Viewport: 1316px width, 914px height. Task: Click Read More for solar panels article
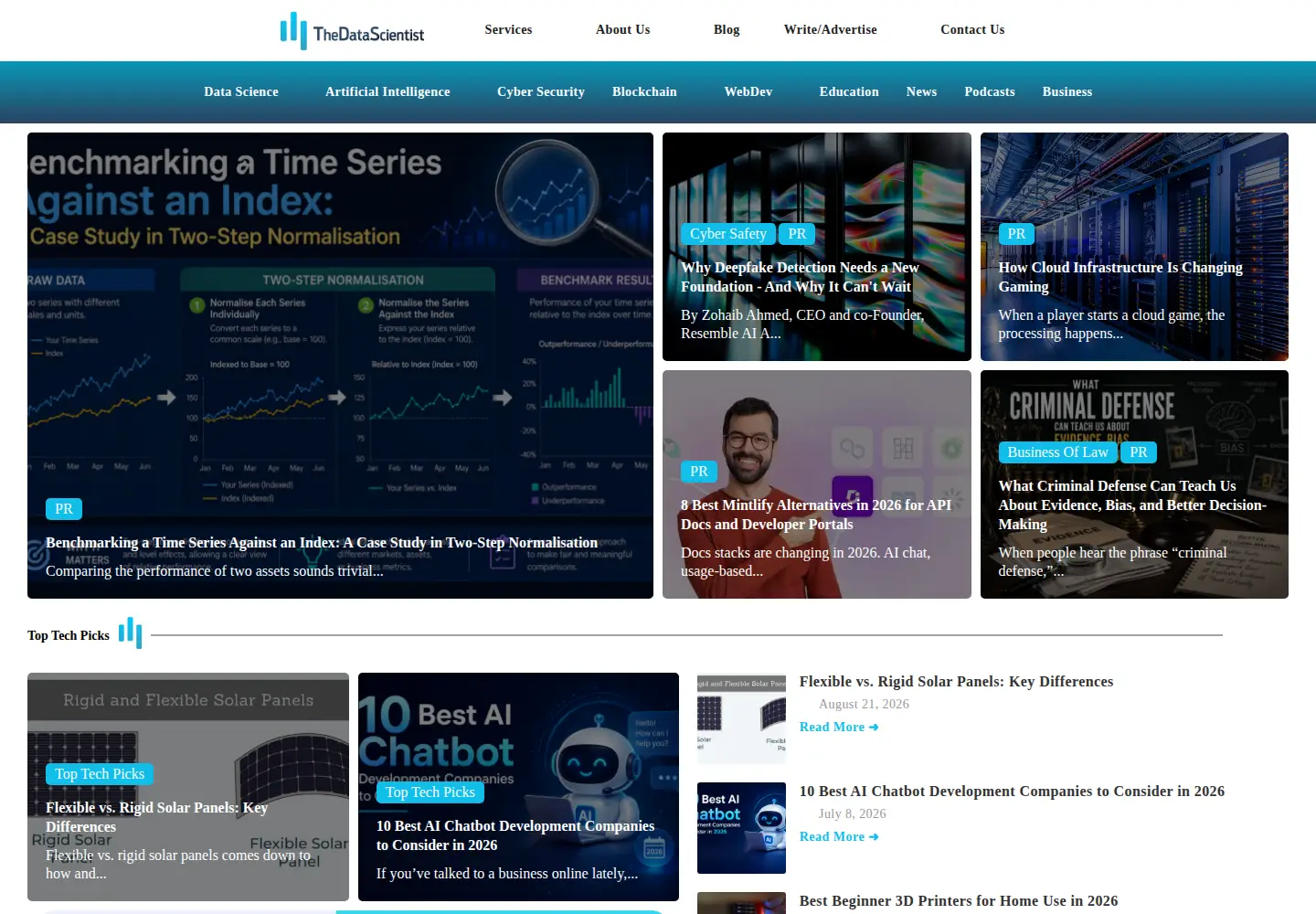(x=839, y=728)
